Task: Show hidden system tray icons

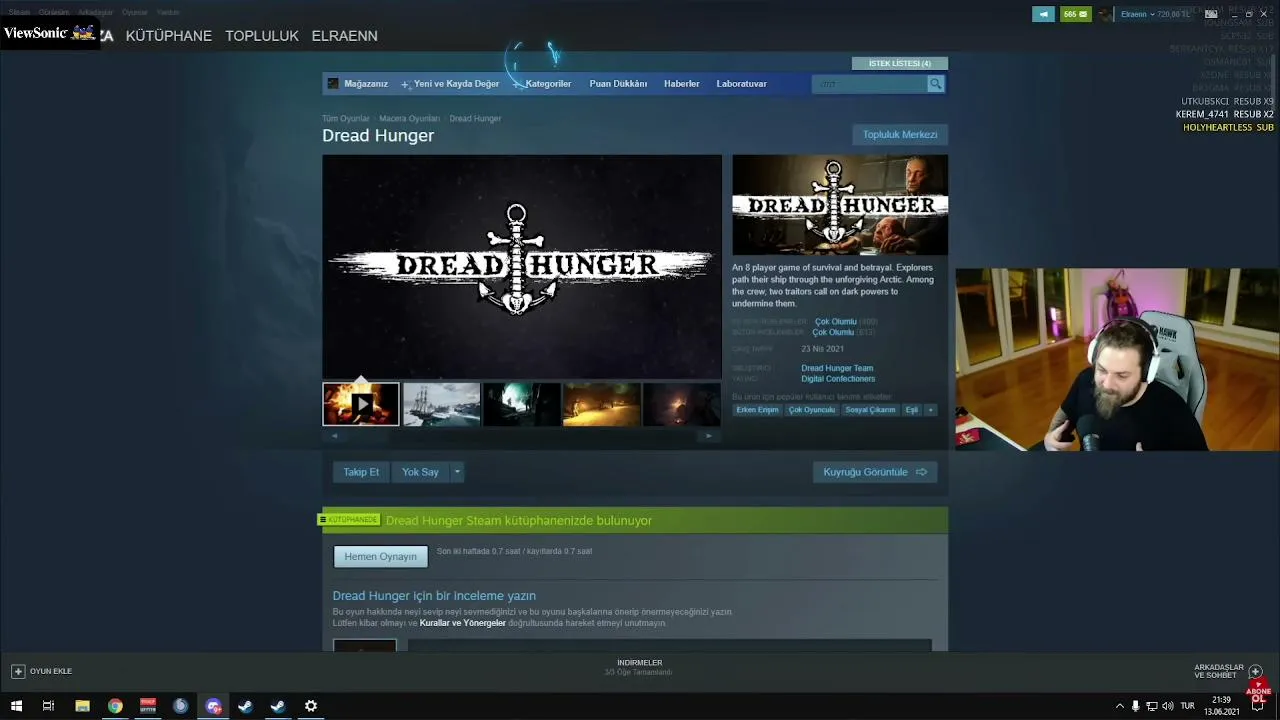Action: pyautogui.click(x=1119, y=706)
